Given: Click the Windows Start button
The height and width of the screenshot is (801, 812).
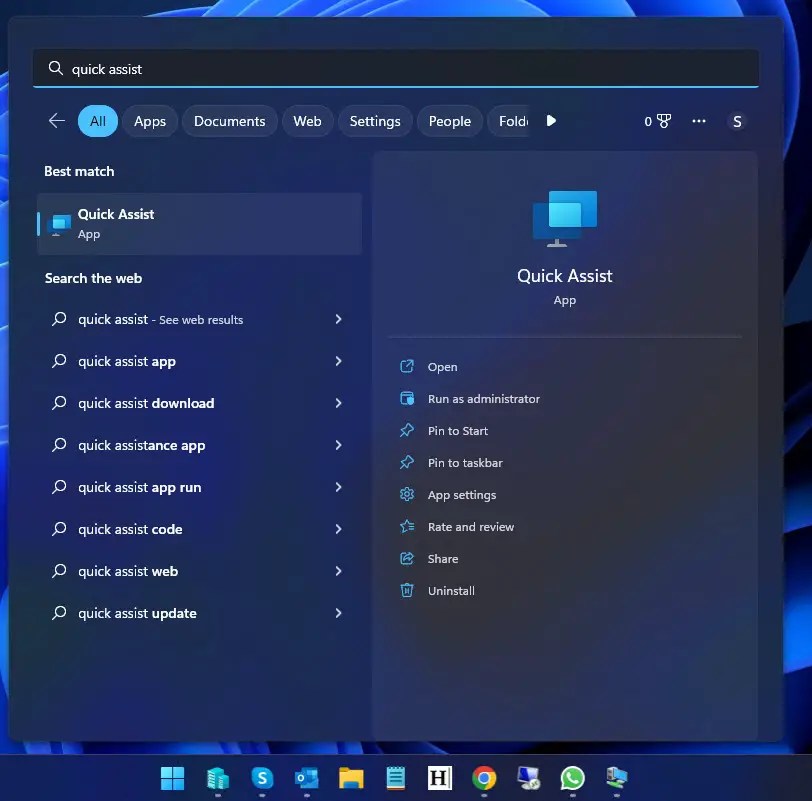Looking at the screenshot, I should [x=172, y=778].
